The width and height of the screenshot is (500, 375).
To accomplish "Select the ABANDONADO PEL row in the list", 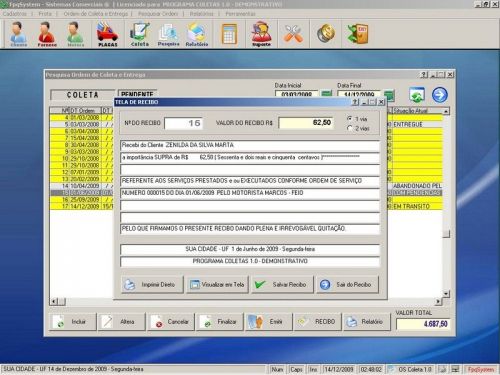I will 246,186.
